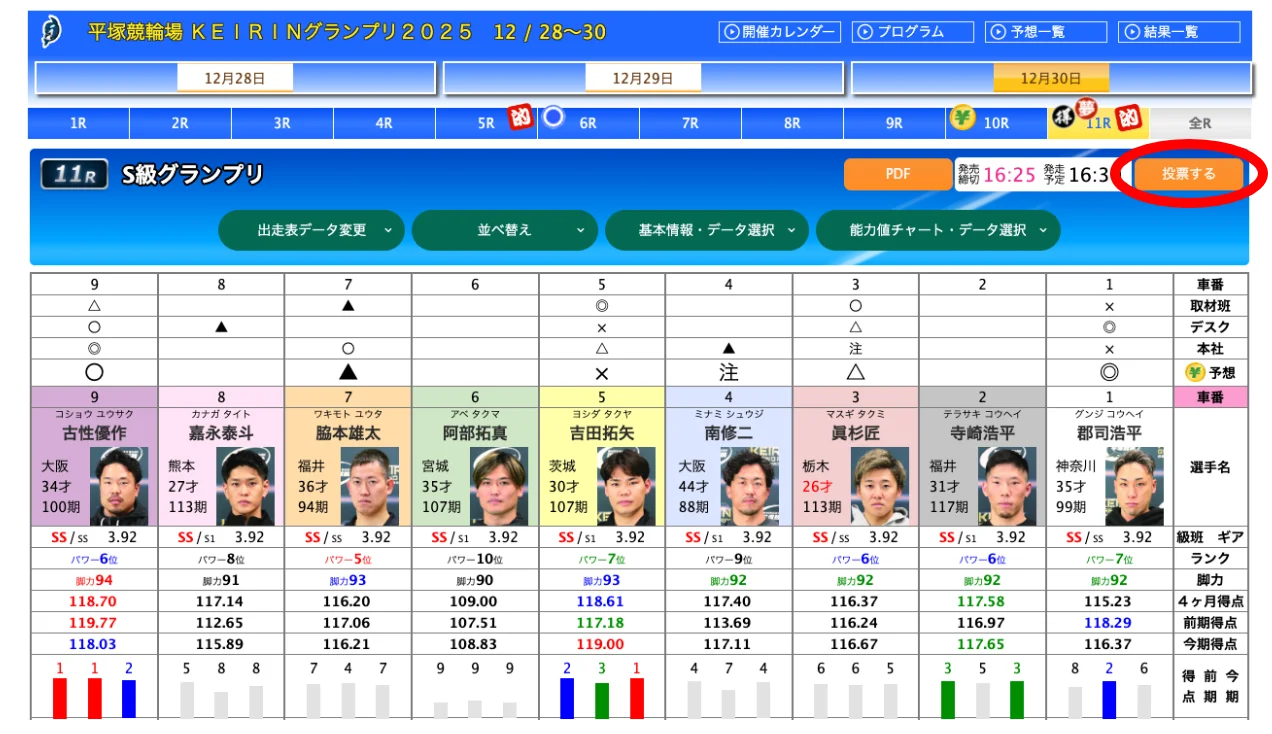Click the name 古性優作

click(94, 434)
